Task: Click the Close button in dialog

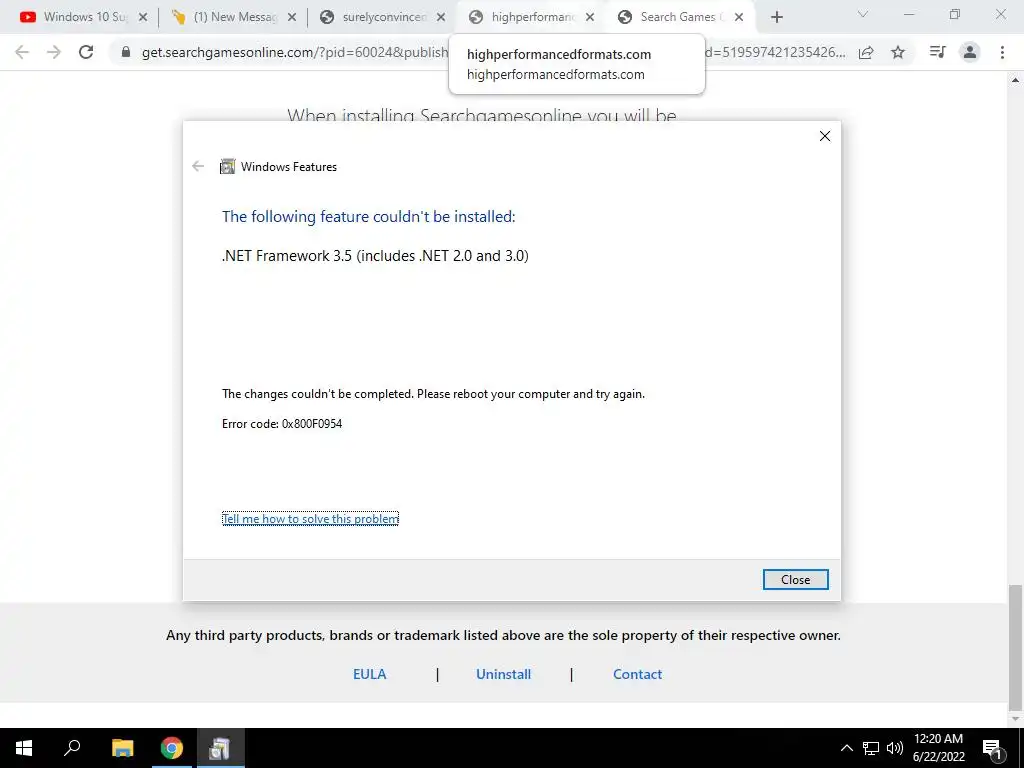Action: [x=795, y=579]
